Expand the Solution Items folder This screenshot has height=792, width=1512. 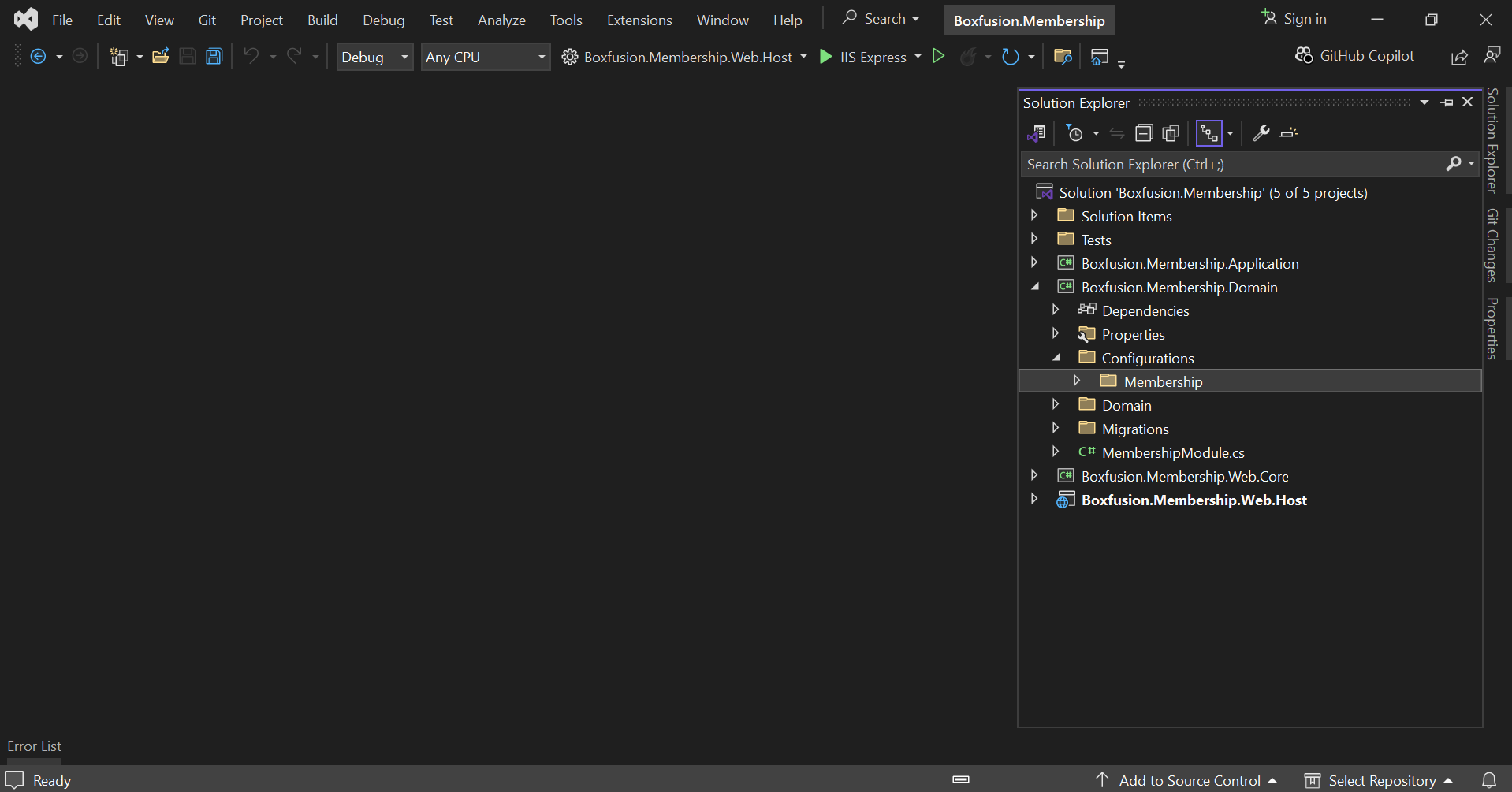point(1034,215)
